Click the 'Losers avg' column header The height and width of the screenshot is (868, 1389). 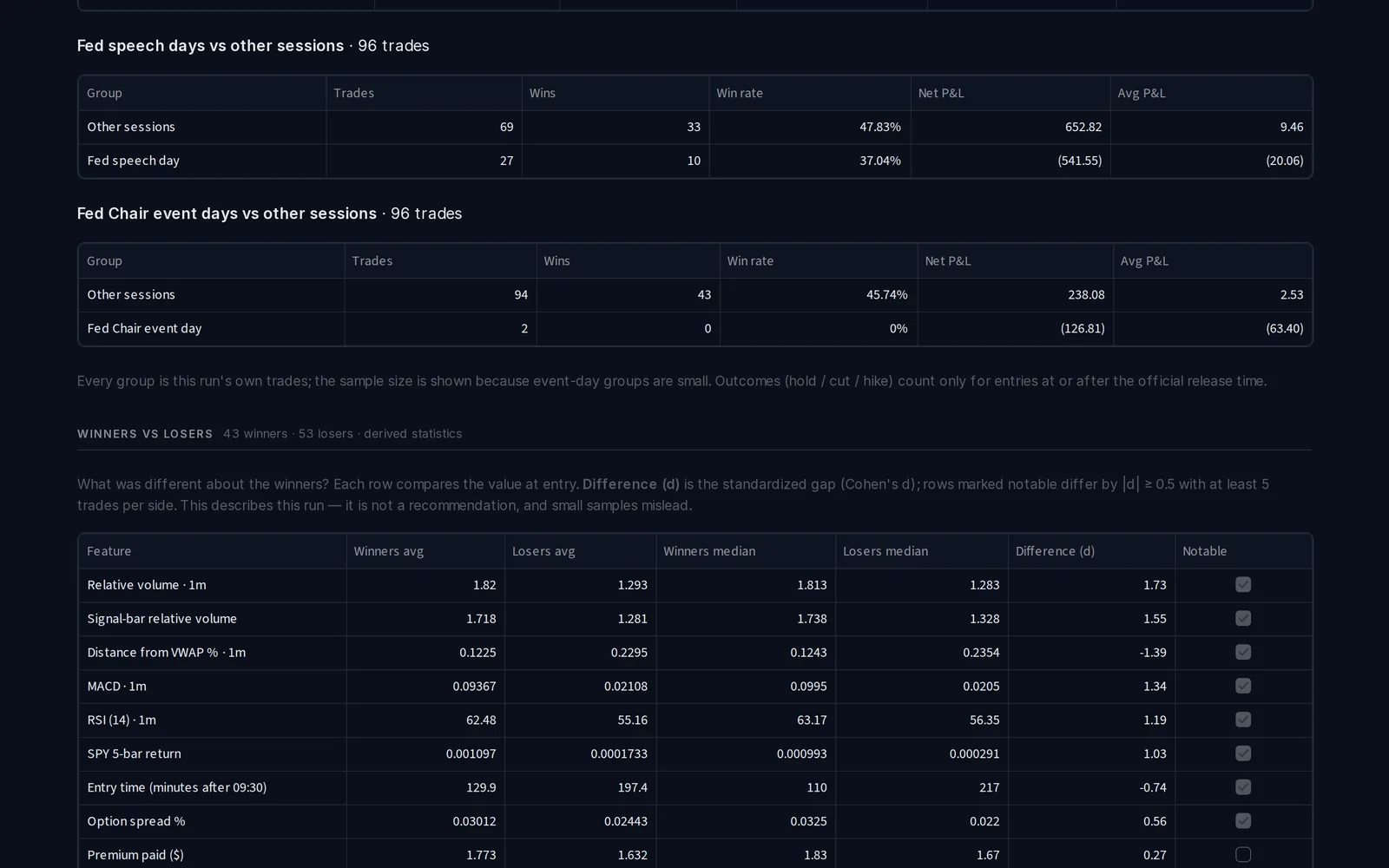[x=543, y=551]
